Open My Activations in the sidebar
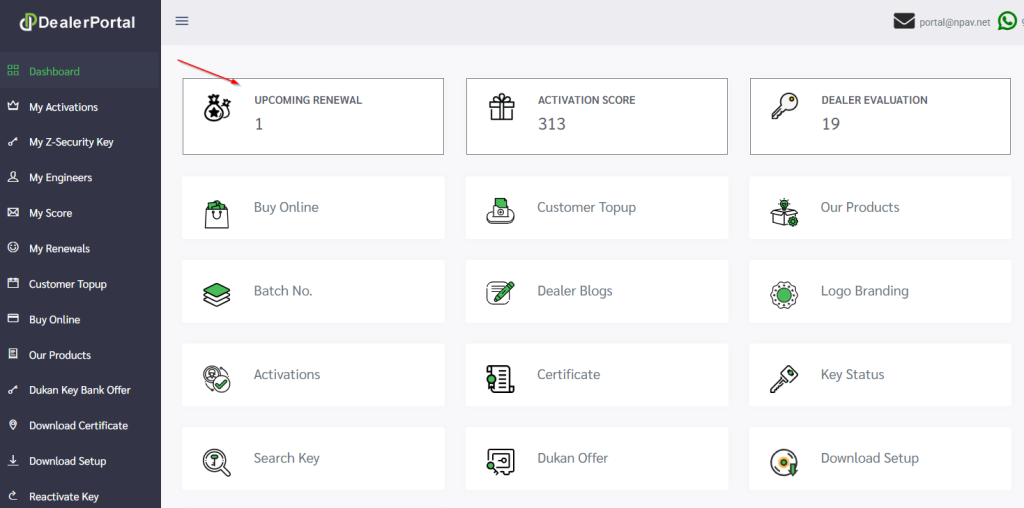Screen dimensions: 1024x508 point(63,107)
